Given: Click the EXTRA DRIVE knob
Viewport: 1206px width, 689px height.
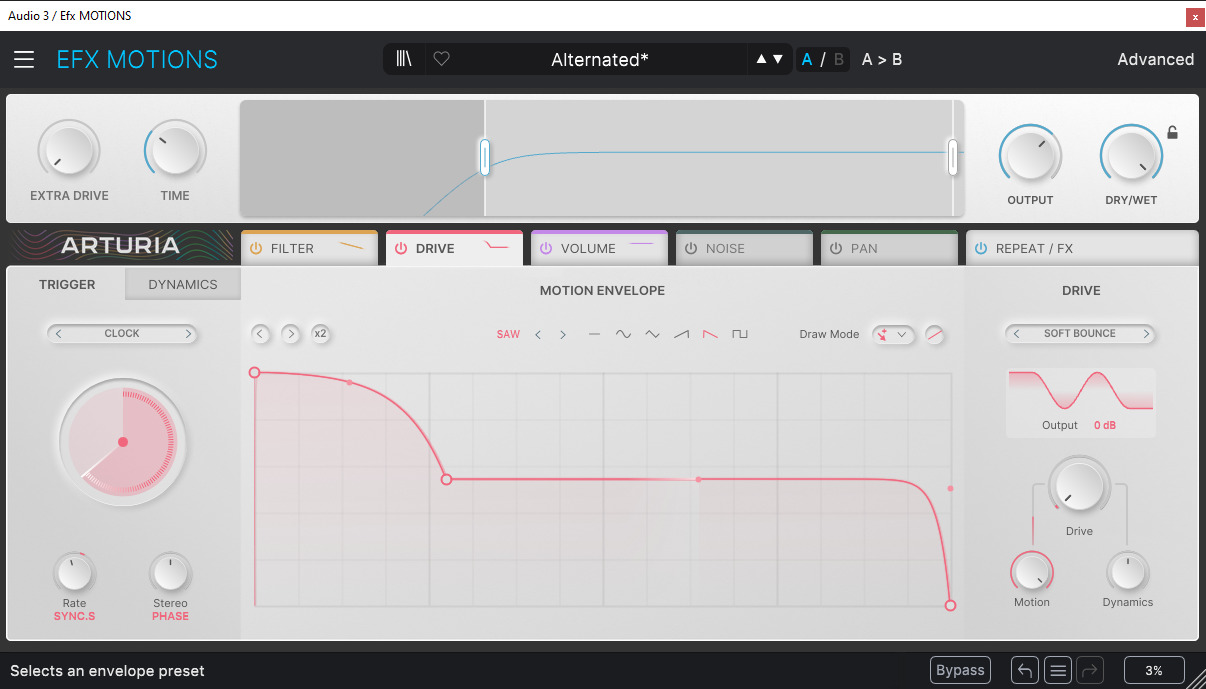Looking at the screenshot, I should [x=69, y=151].
